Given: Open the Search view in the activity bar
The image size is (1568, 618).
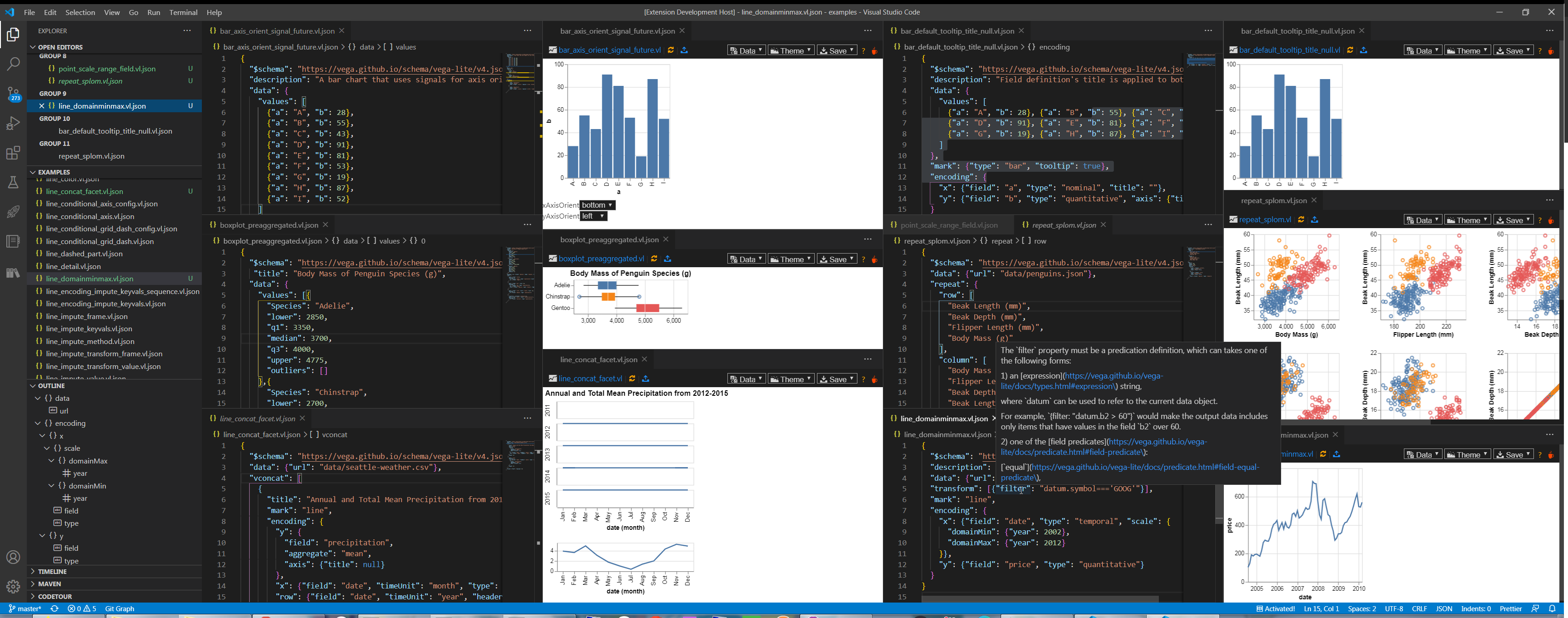Looking at the screenshot, I should coord(13,64).
